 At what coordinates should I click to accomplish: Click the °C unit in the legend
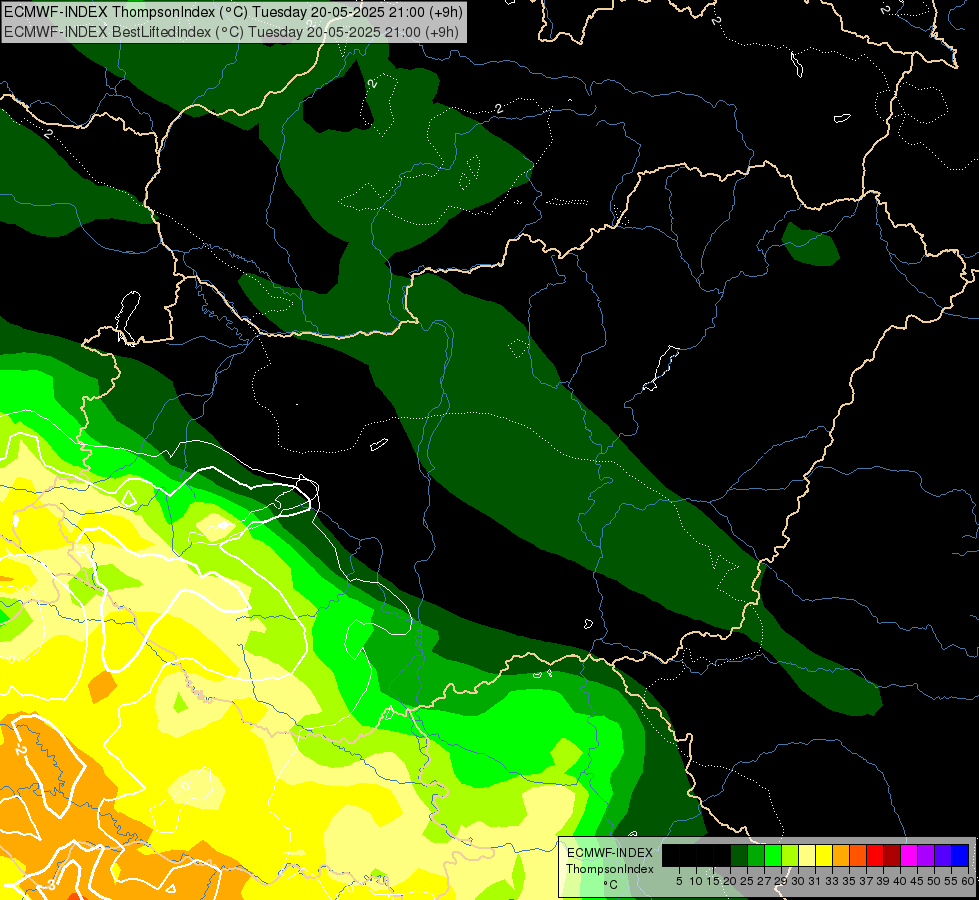611,885
